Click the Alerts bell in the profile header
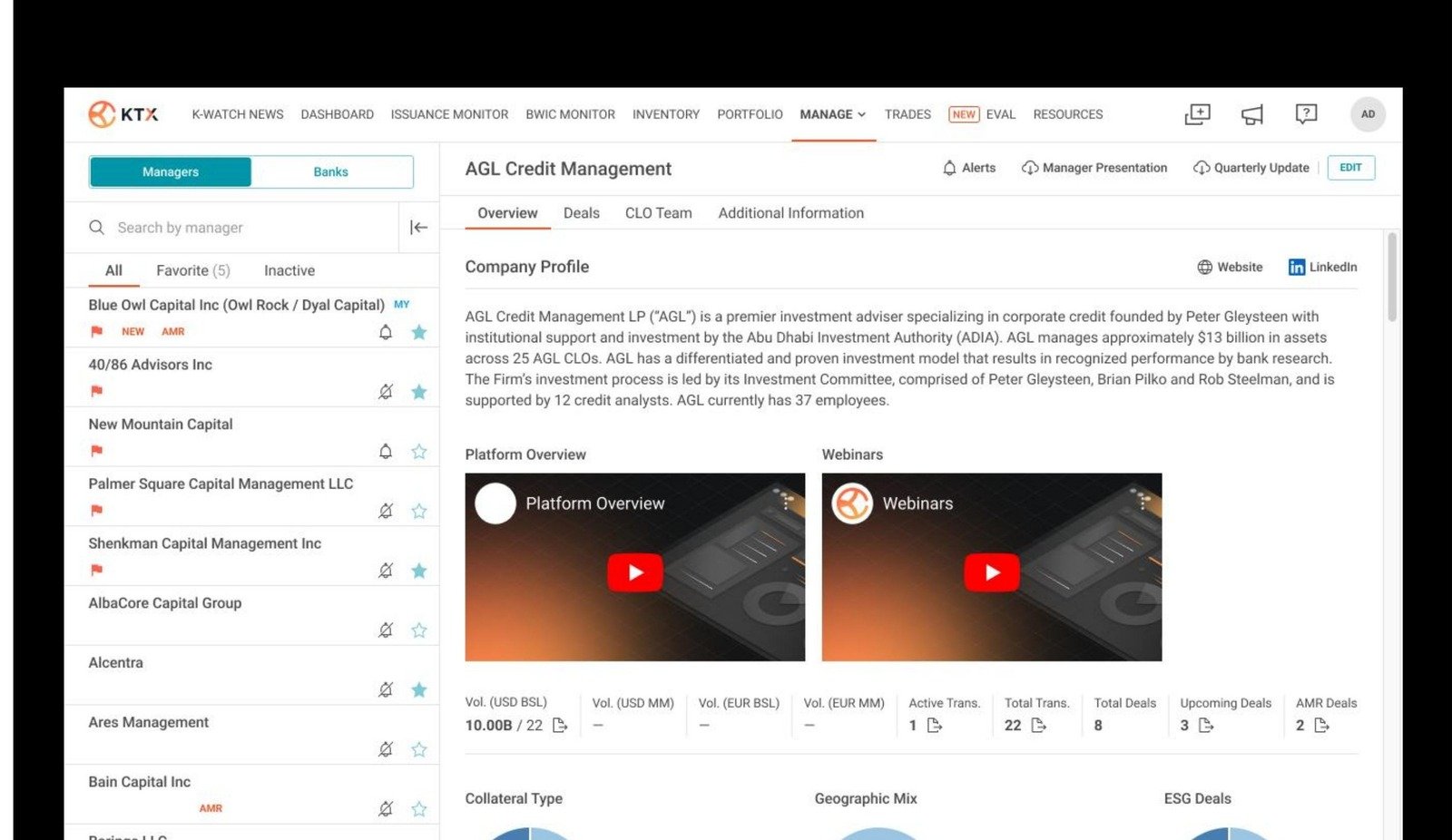 click(968, 168)
